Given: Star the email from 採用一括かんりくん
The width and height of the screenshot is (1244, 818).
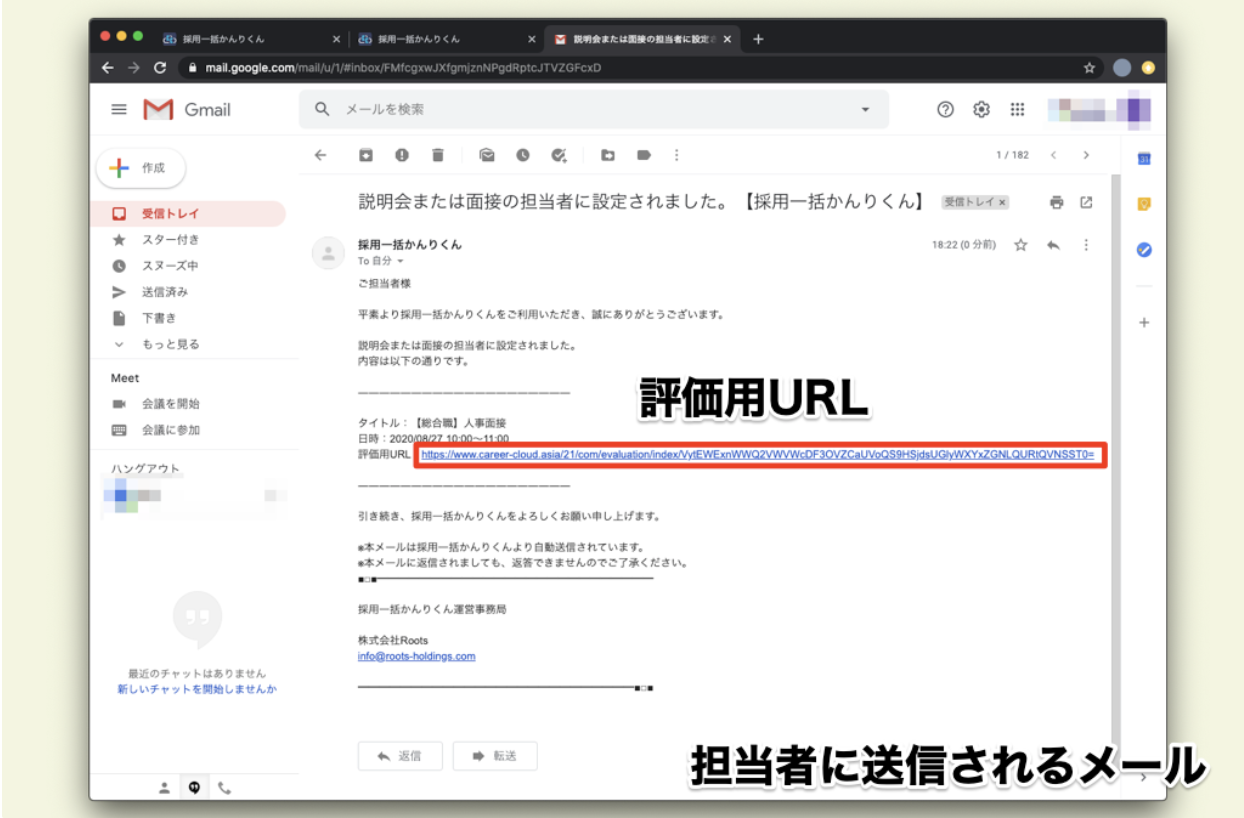Looking at the screenshot, I should (x=1020, y=244).
